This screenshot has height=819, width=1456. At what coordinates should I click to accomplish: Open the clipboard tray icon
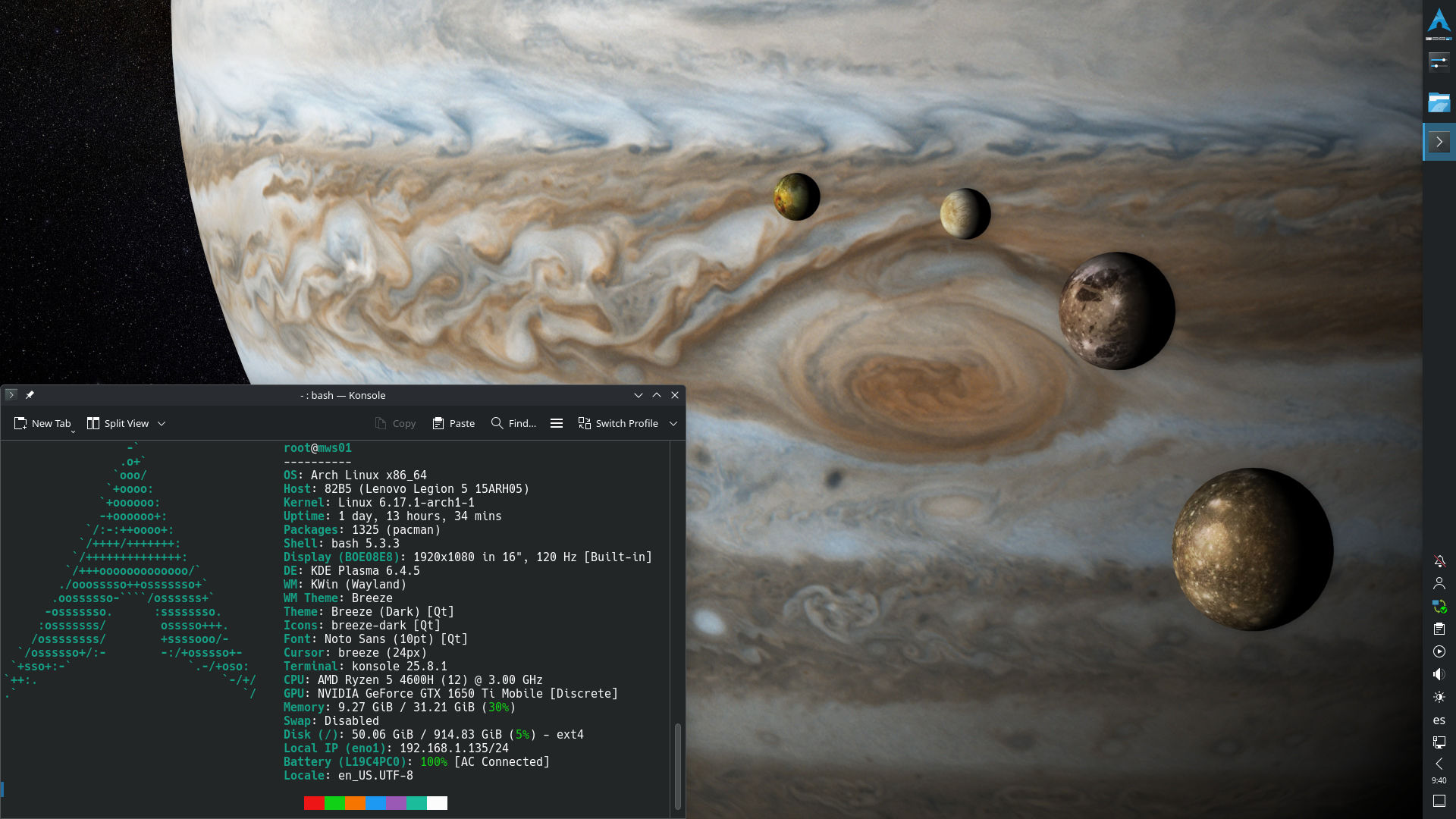tap(1439, 629)
